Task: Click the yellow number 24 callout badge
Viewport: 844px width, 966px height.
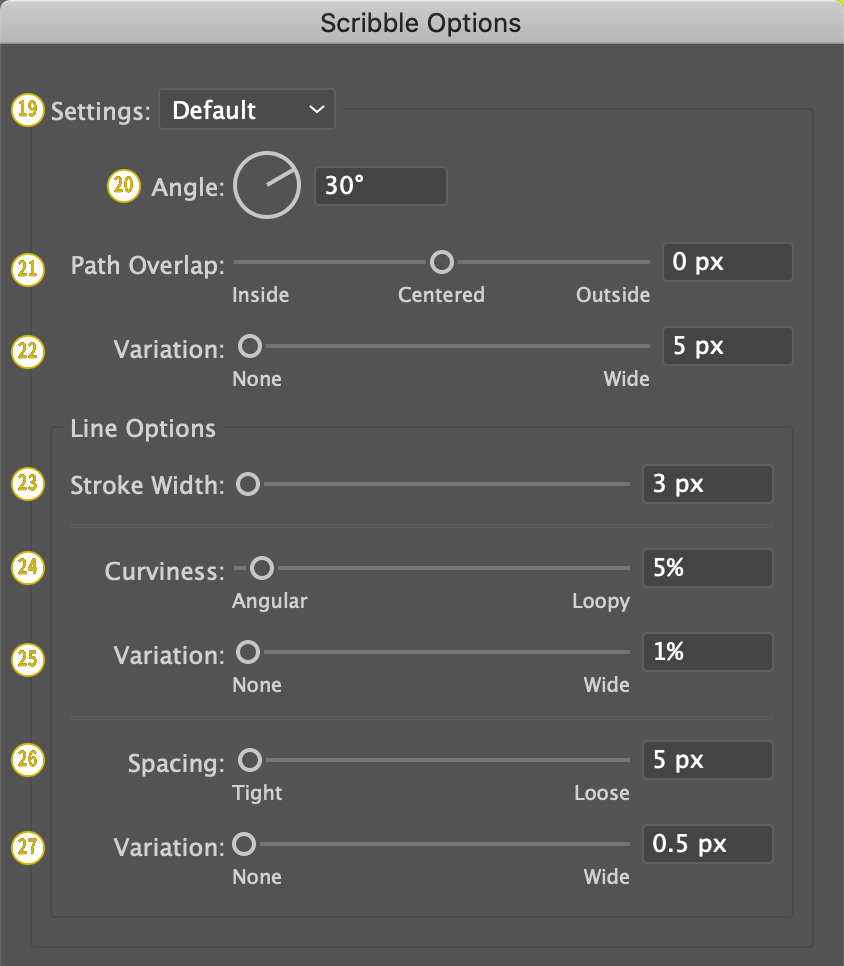Action: point(27,568)
